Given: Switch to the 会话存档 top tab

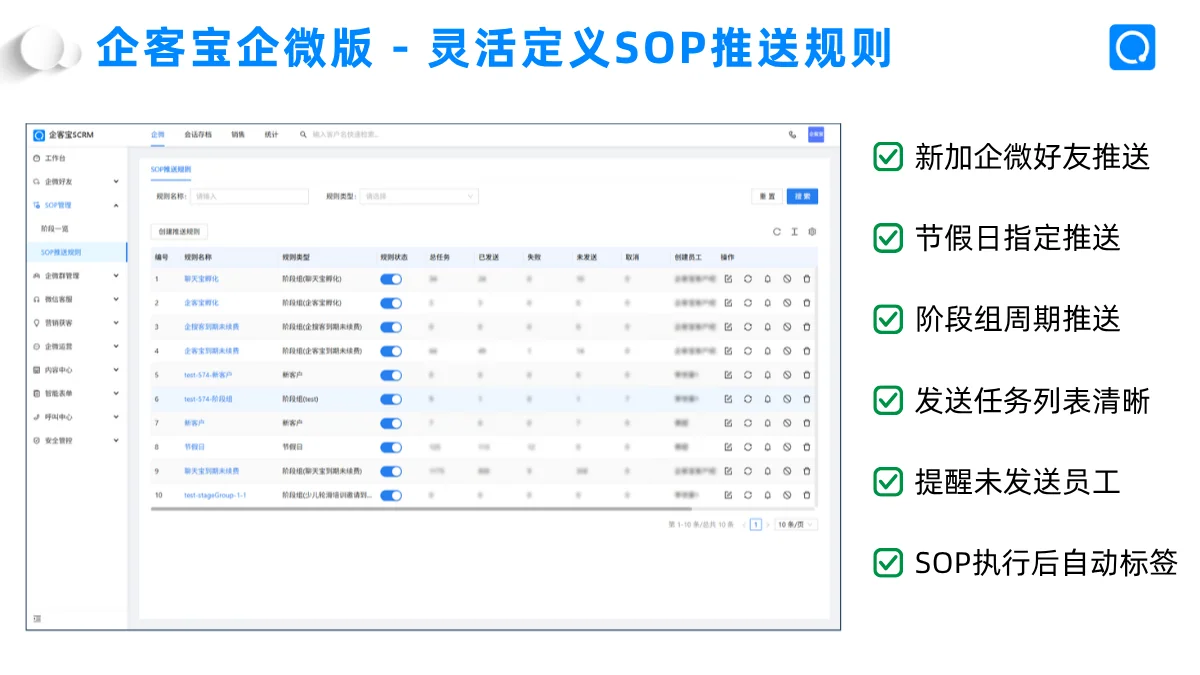Looking at the screenshot, I should click(198, 134).
